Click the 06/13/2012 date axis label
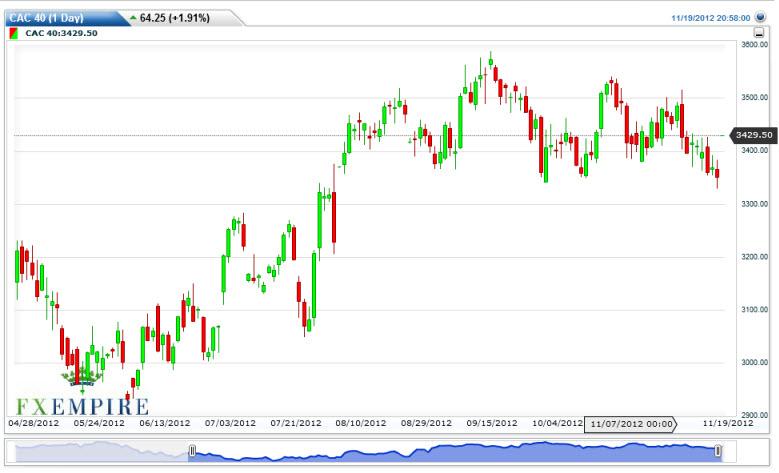The image size is (779, 473). [164, 423]
